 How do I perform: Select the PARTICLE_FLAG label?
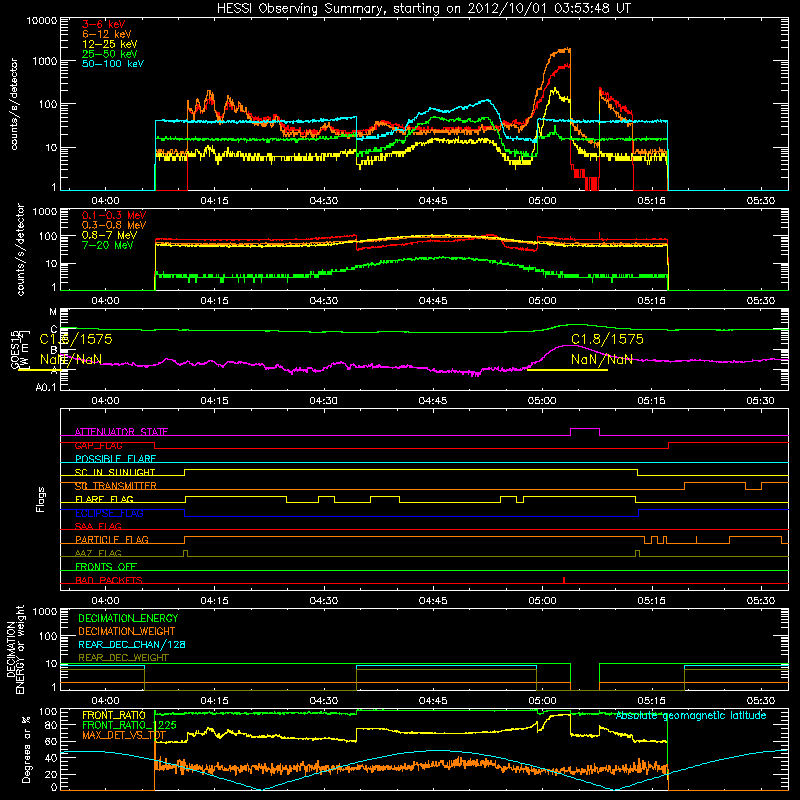(112, 540)
